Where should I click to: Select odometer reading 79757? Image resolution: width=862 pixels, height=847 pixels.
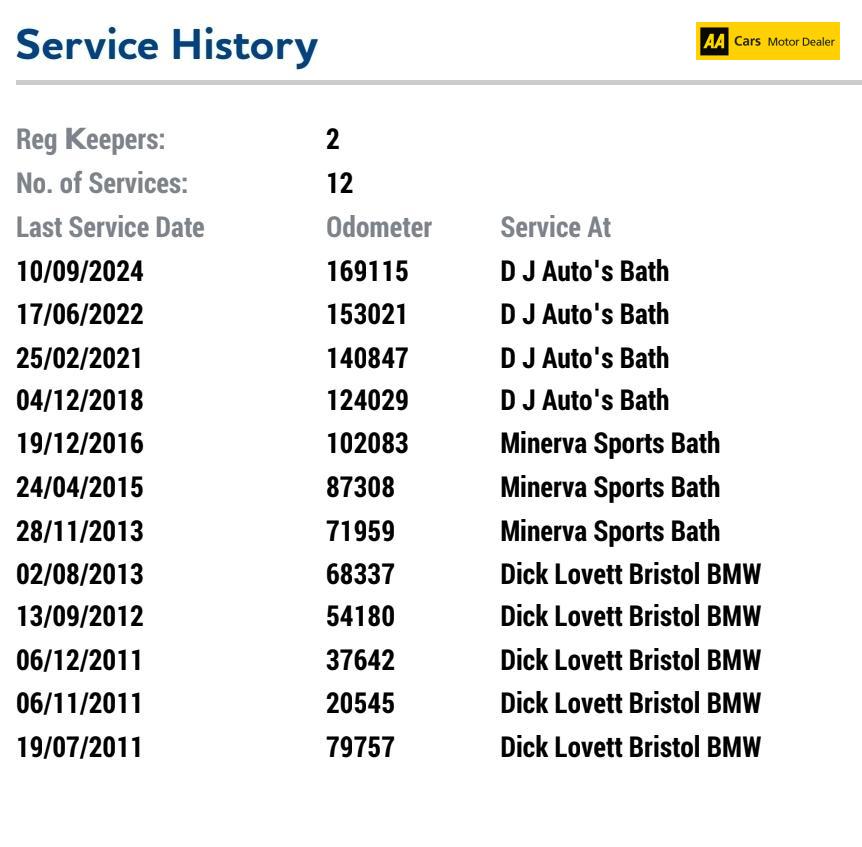pyautogui.click(x=361, y=748)
